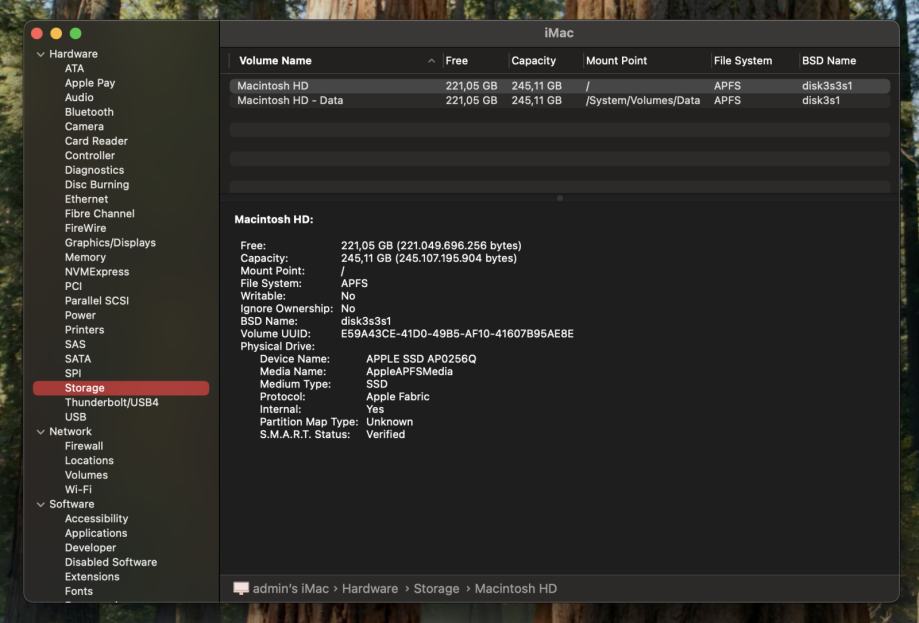Open the Graphics/Displays hardware entry
The image size is (919, 623).
(110, 243)
